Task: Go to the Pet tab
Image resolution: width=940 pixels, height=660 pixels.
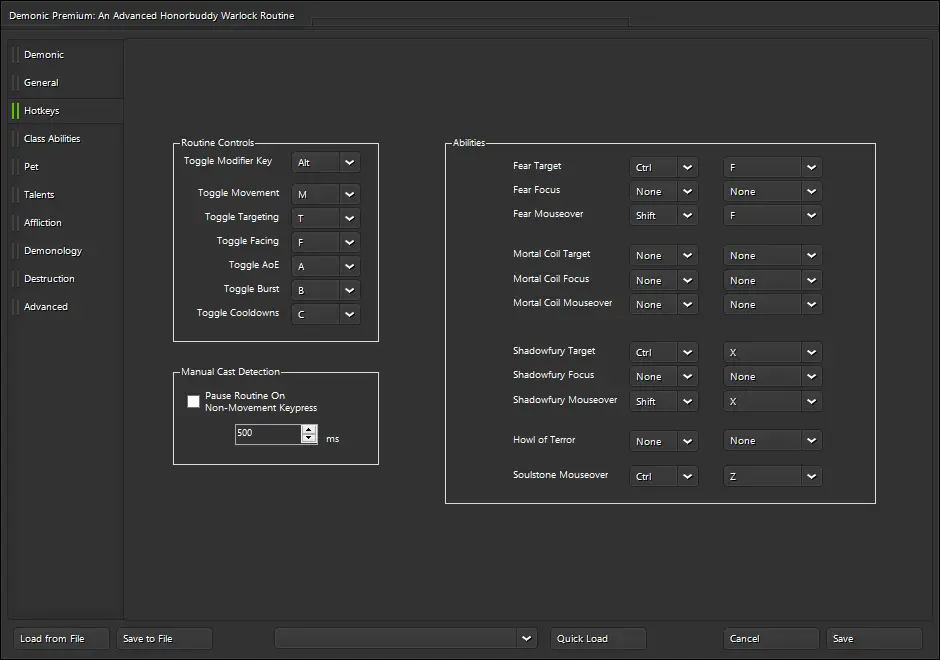Action: [x=66, y=167]
